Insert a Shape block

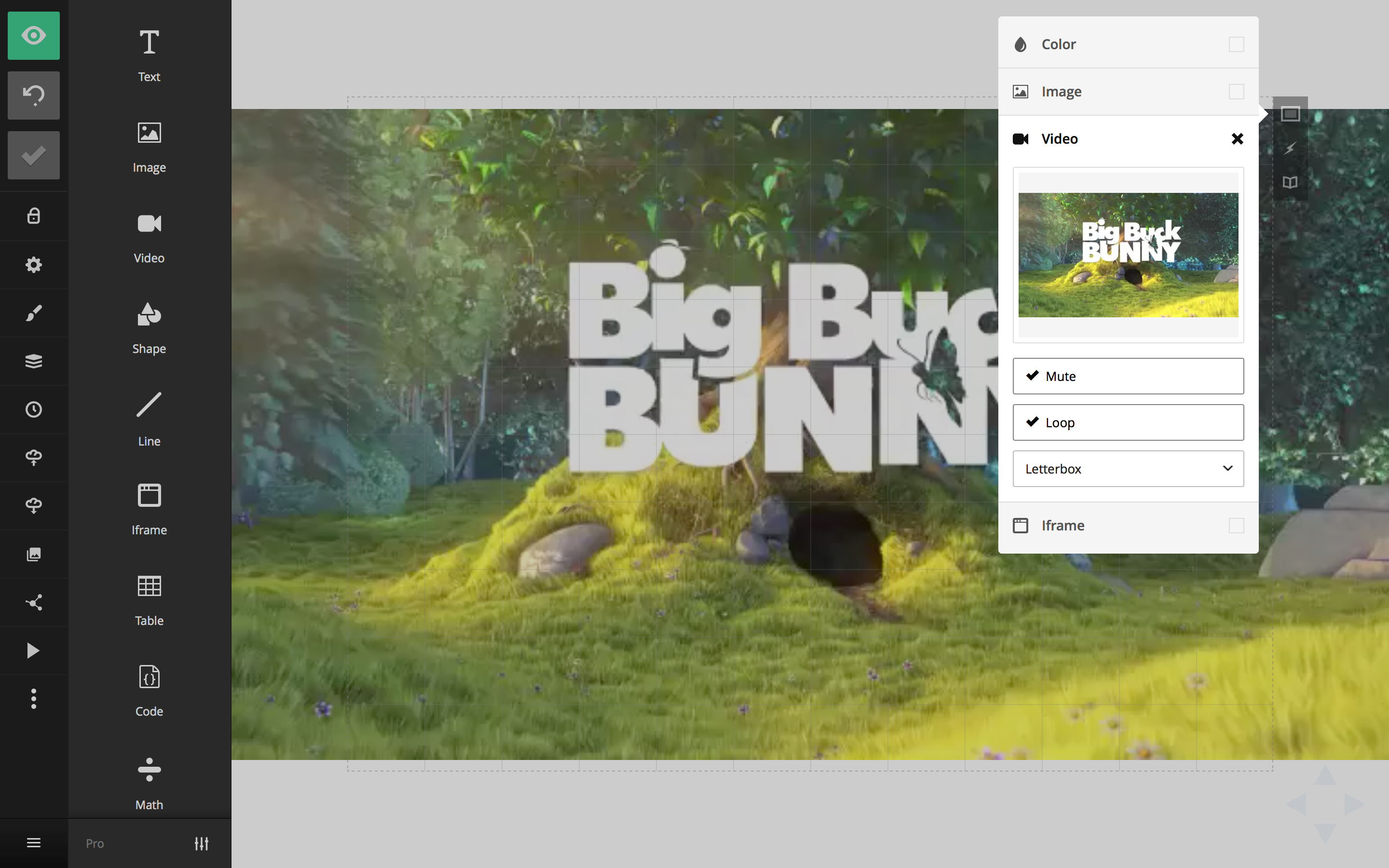pos(149,328)
